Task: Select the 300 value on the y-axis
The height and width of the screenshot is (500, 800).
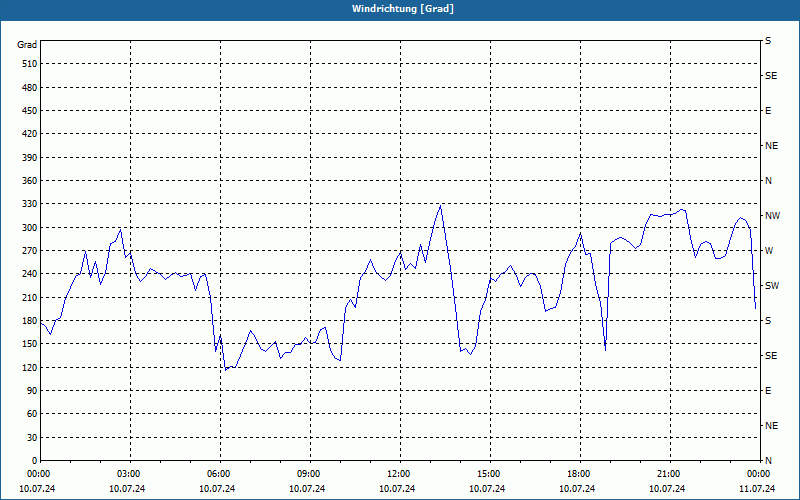Action: coord(30,227)
